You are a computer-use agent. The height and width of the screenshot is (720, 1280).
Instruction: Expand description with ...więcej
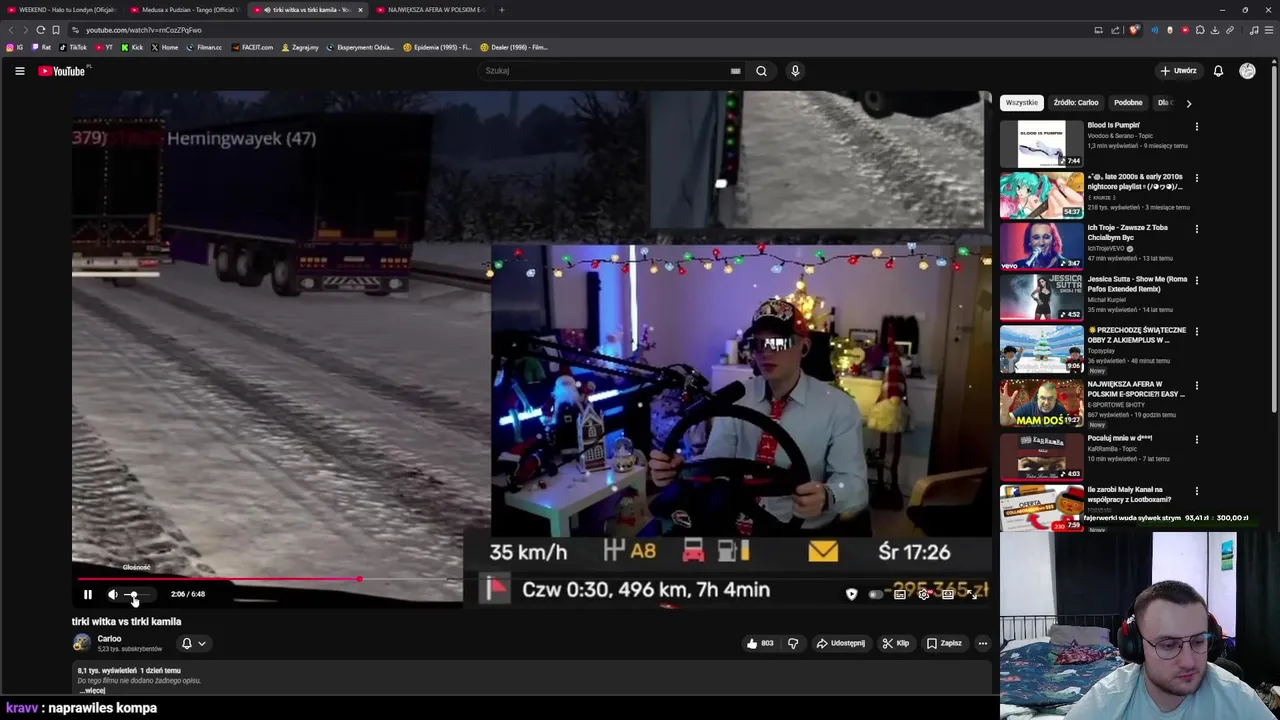pyautogui.click(x=92, y=690)
